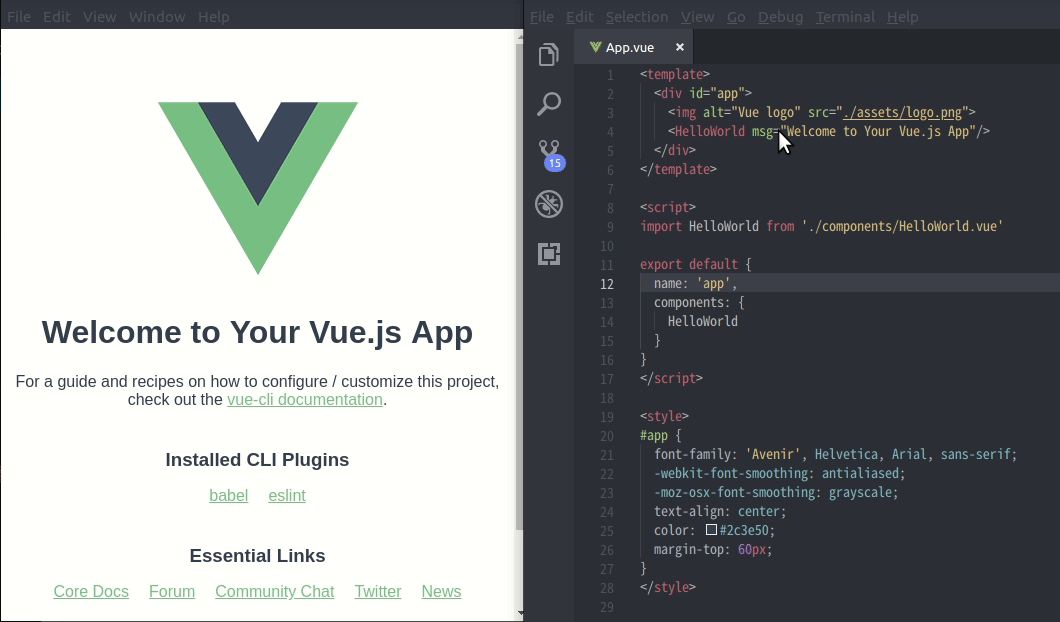Screen dimensions: 1060x622
Task: Click the ./assets/logo.png path in code
Action: coord(902,112)
